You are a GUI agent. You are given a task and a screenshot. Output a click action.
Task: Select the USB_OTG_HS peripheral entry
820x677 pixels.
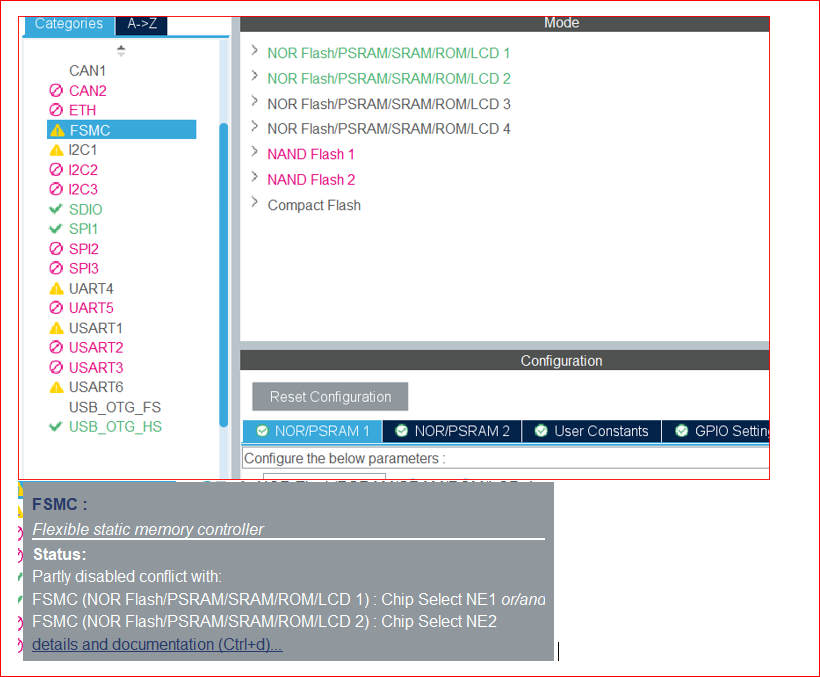click(x=115, y=427)
